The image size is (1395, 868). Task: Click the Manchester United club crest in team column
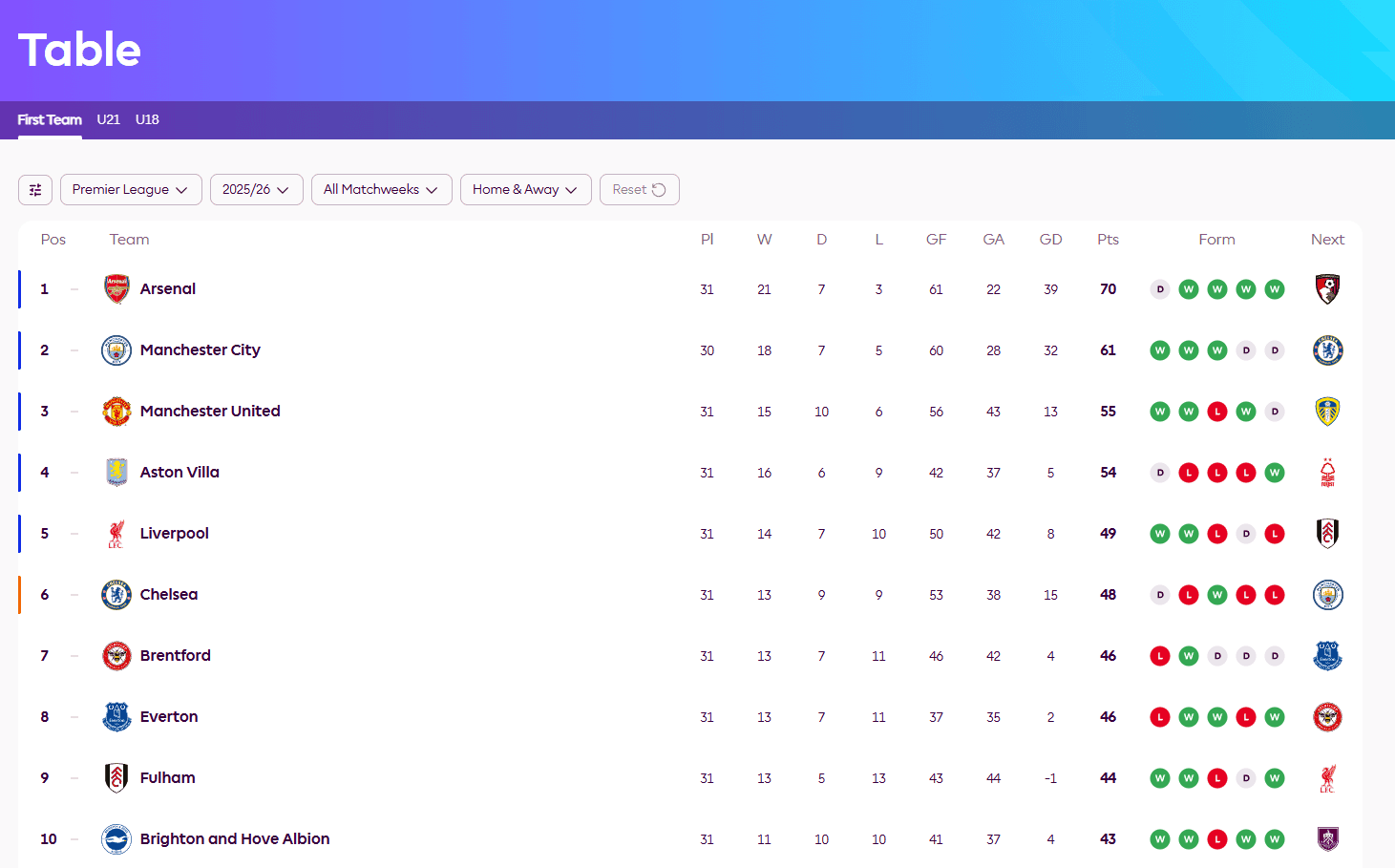116,411
